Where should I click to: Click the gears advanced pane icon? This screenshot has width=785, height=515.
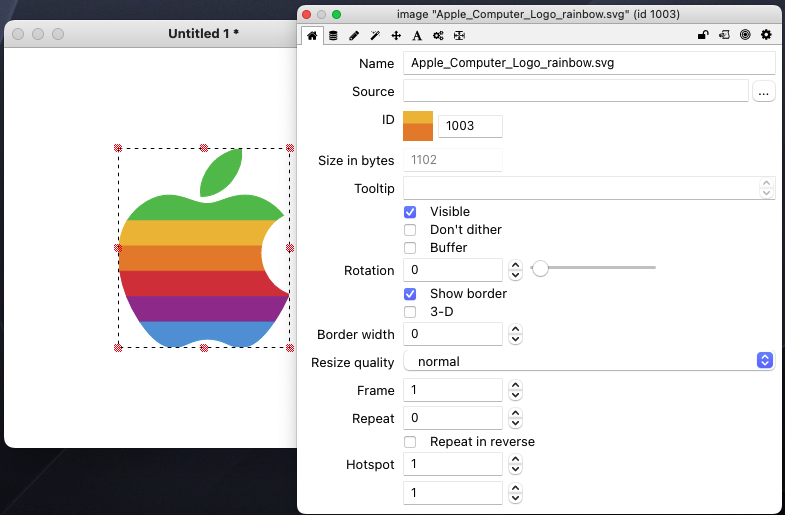click(438, 35)
